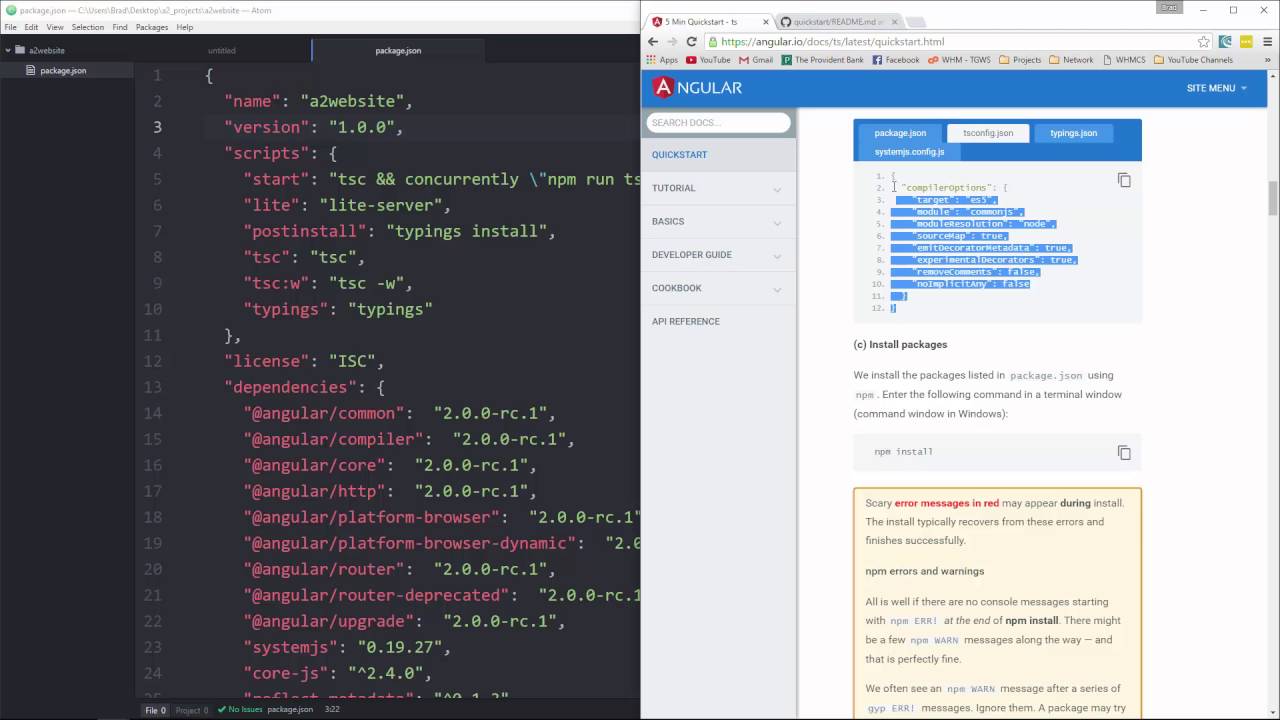Switch to the package.json code tab
The image size is (1280, 720).
coord(900,133)
